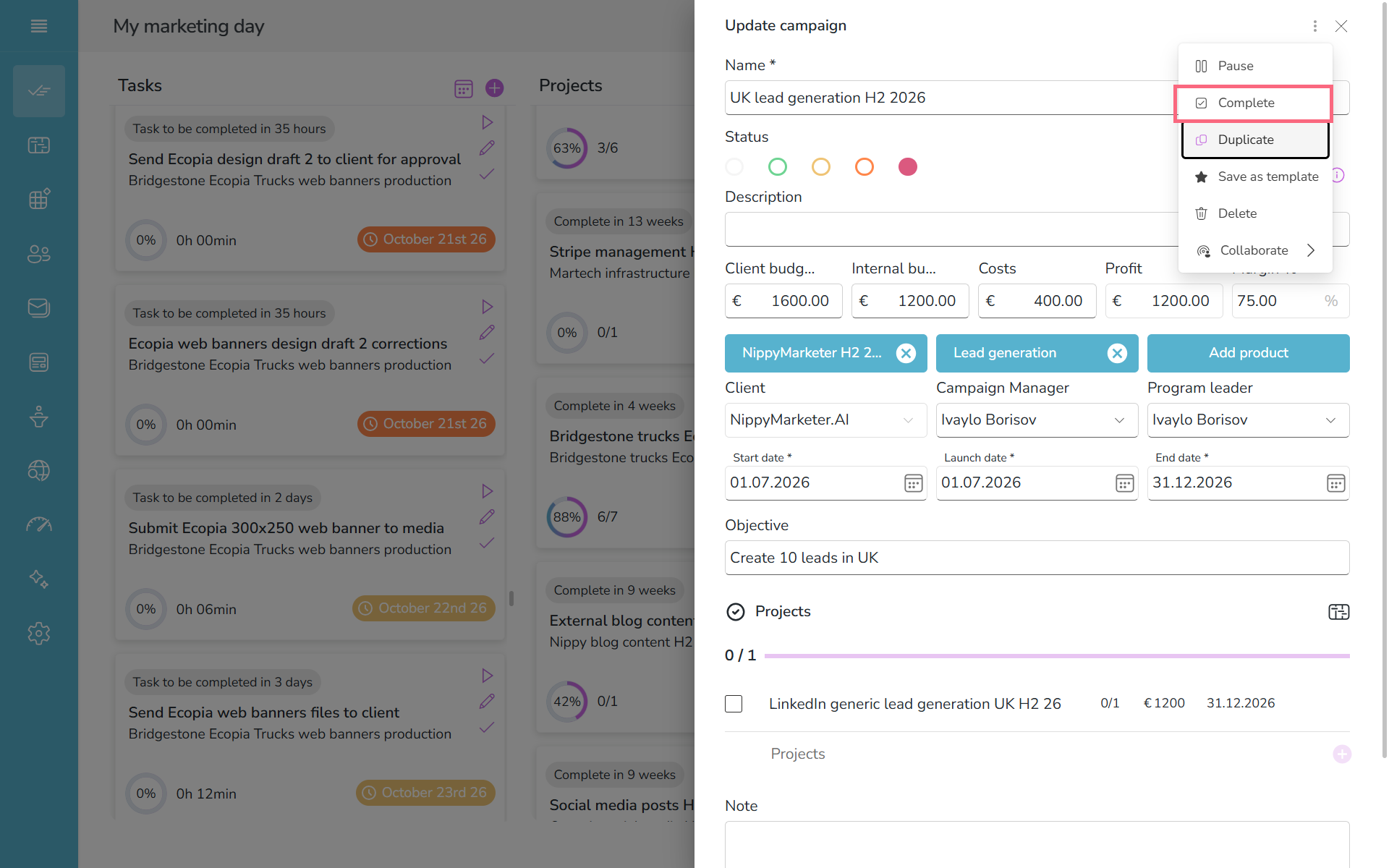Viewport: 1389px width, 868px height.
Task: Remove the Lead generation product tag
Action: tap(1117, 353)
